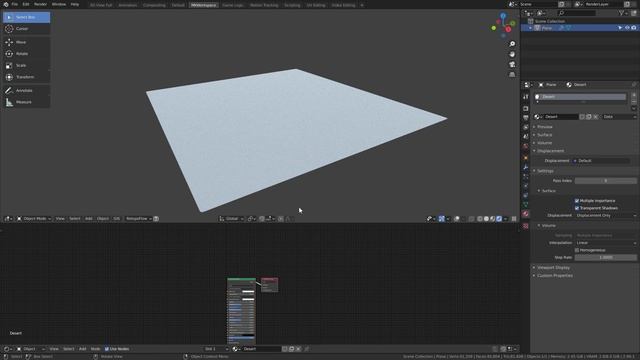The height and width of the screenshot is (360, 640).
Task: Click the viewport zoom magnifier icon
Action: click(512, 44)
